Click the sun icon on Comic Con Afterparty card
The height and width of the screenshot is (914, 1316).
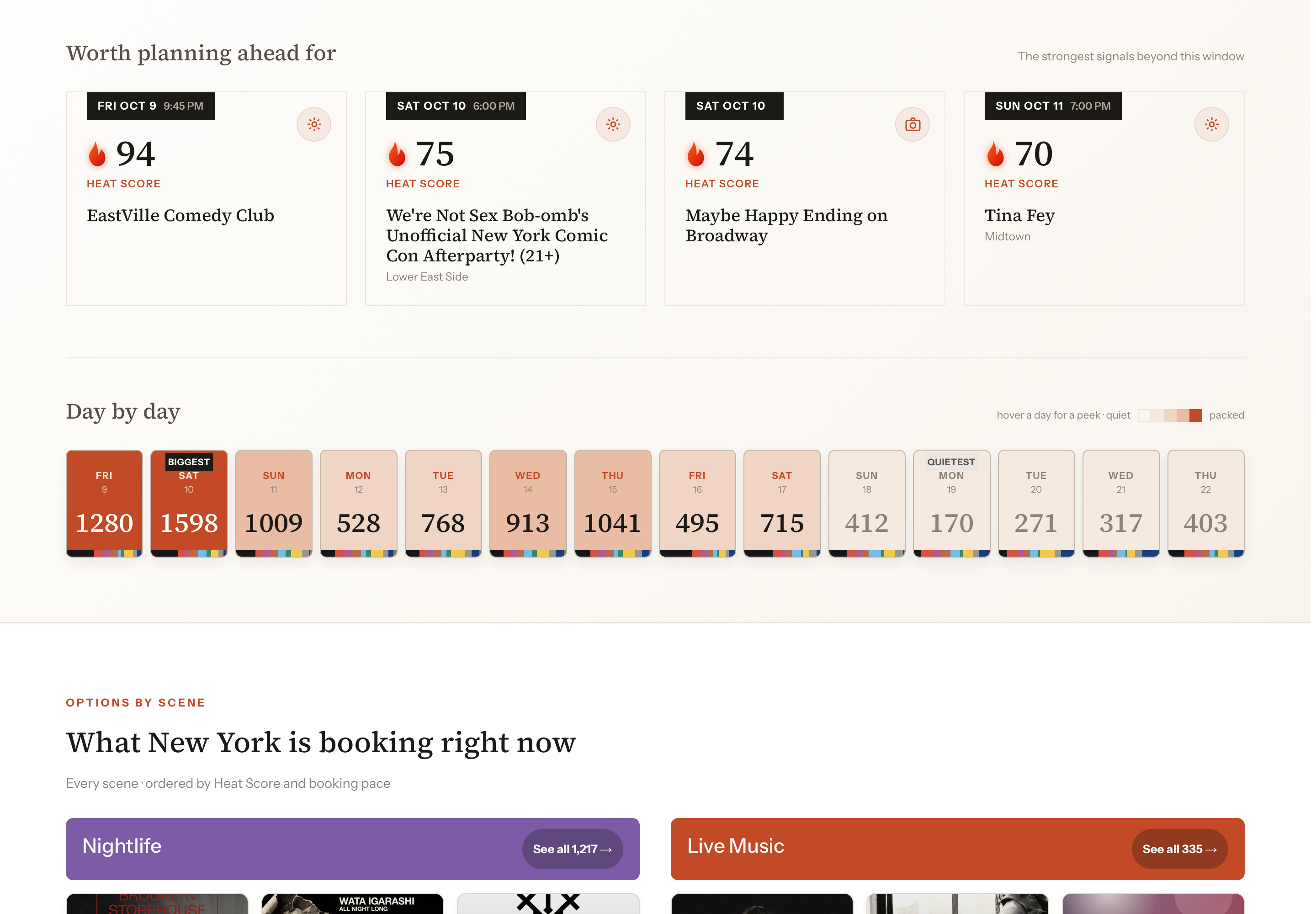[x=613, y=124]
